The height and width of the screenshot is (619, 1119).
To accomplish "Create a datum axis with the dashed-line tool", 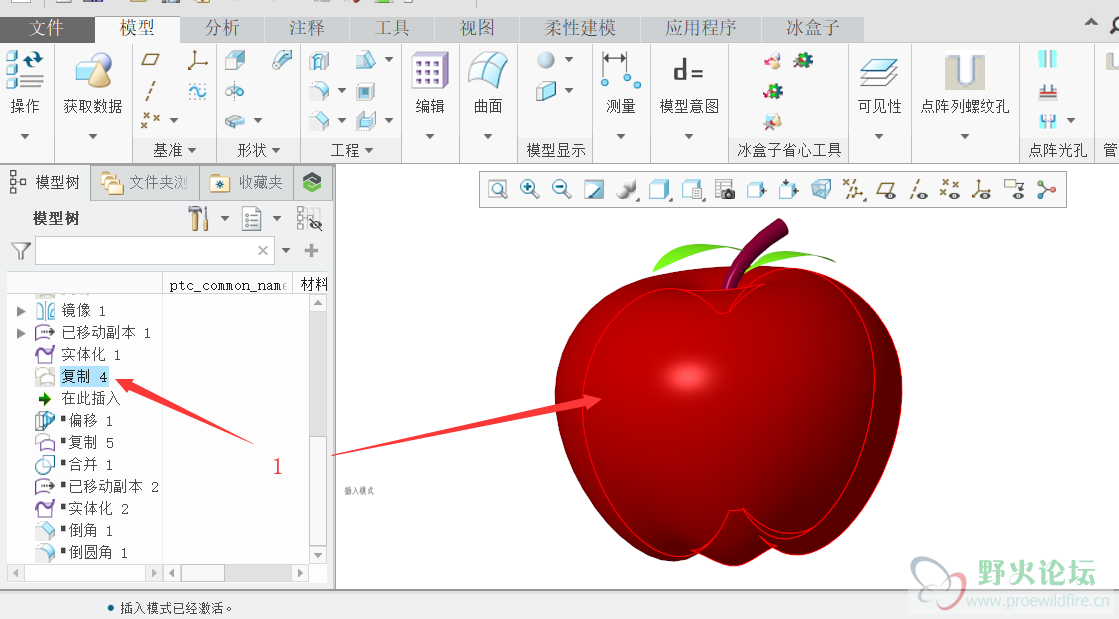I will click(151, 91).
